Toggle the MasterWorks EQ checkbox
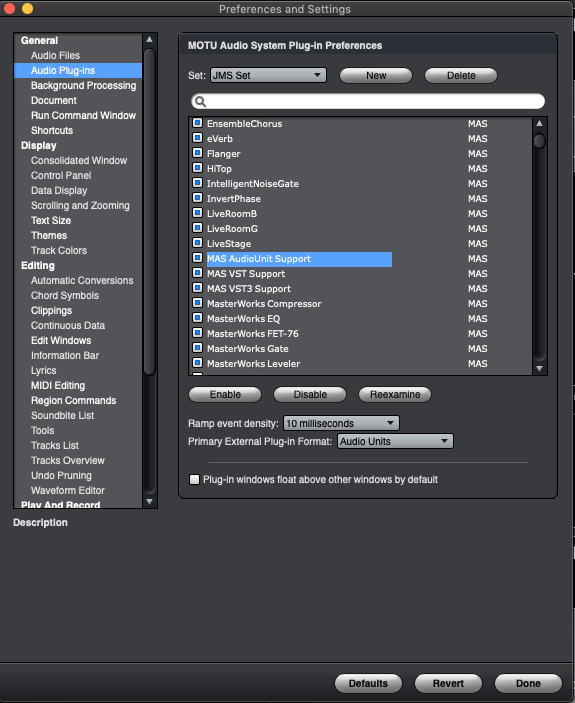 tap(197, 318)
